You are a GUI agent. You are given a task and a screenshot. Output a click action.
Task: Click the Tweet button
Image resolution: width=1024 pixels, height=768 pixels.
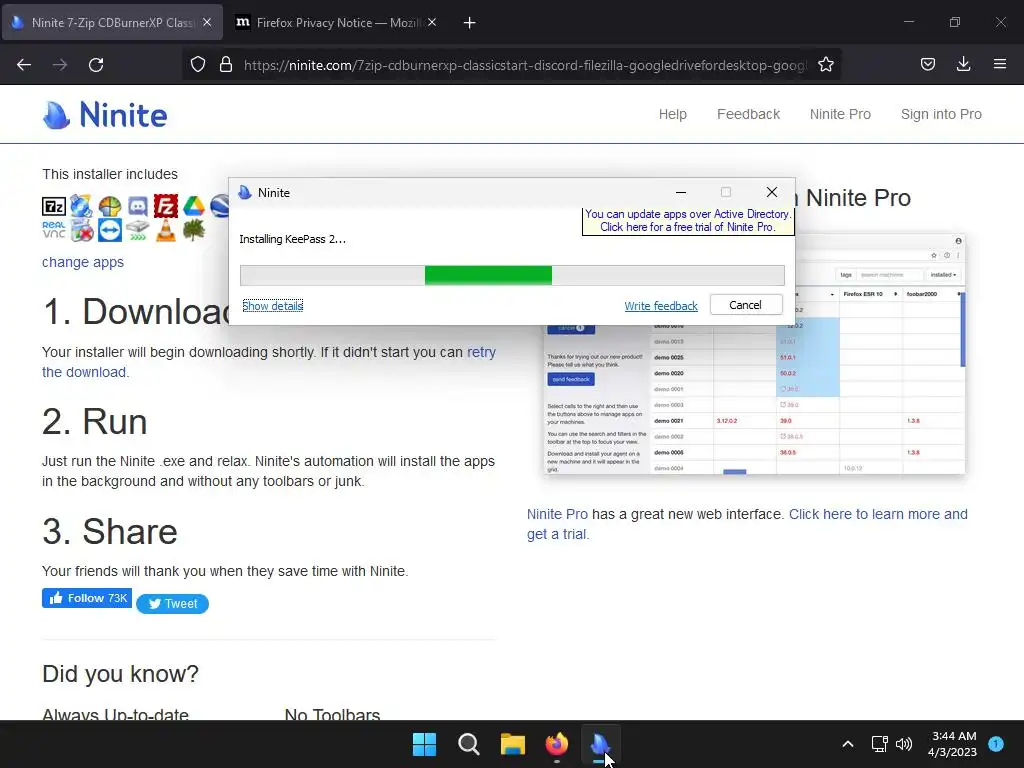tap(172, 603)
